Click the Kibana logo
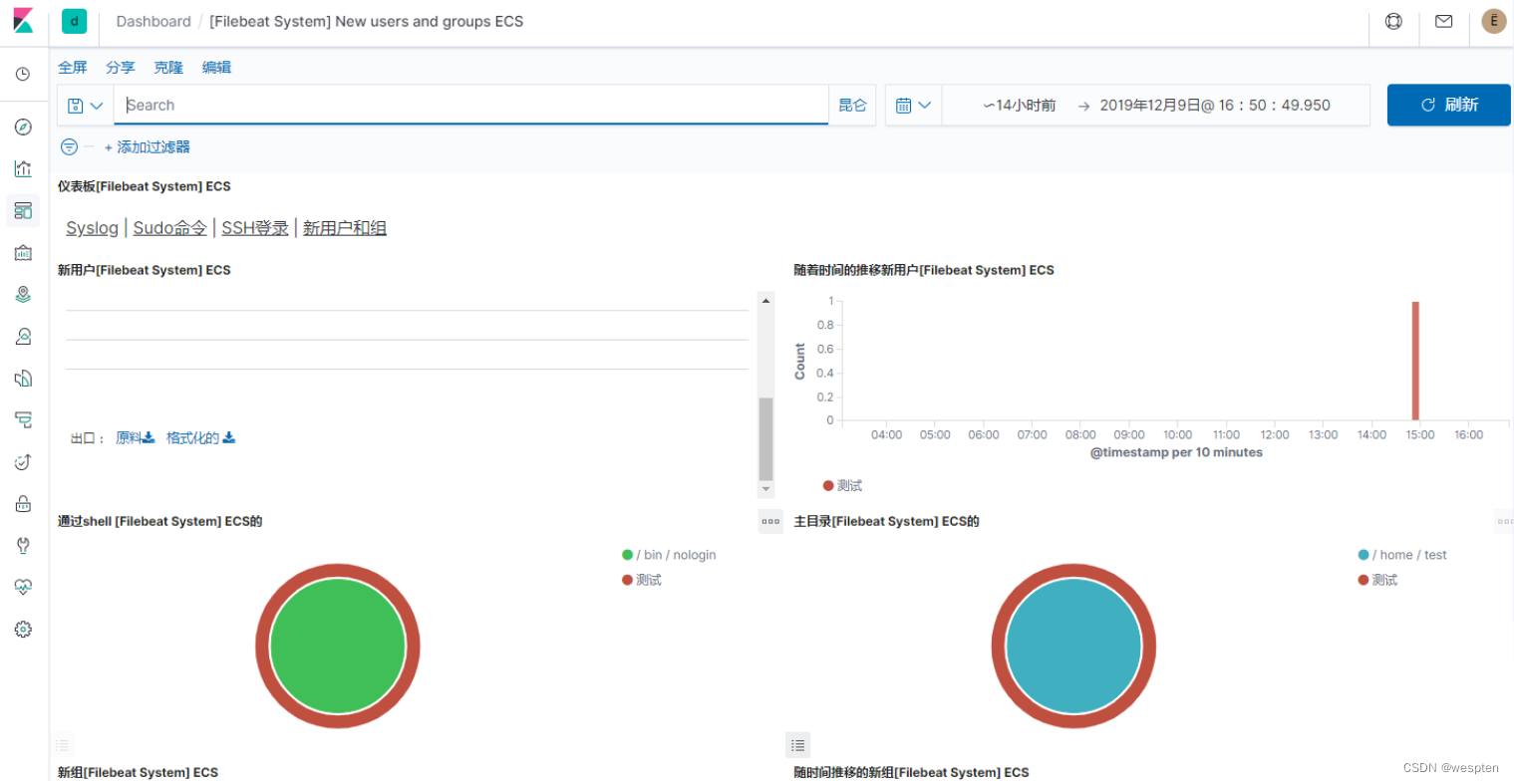Viewport: 1514px width, 784px height. pyautogui.click(x=23, y=21)
